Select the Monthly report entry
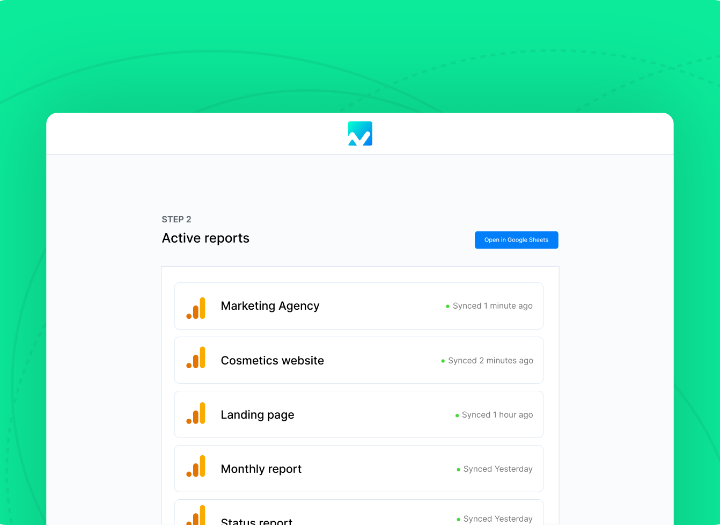Viewport: 720px width, 525px height. pyautogui.click(x=359, y=469)
